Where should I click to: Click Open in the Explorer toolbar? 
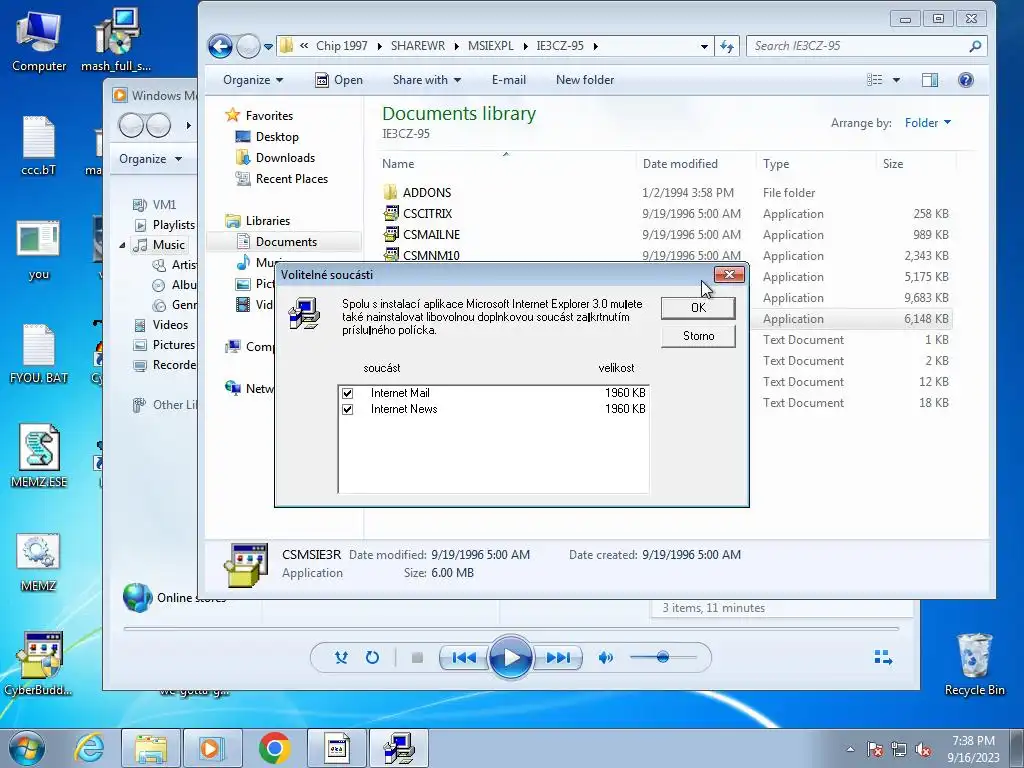click(339, 80)
